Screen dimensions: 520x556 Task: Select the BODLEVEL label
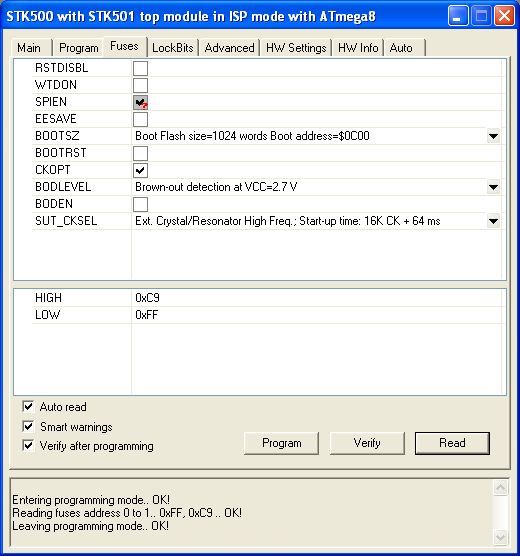coord(63,187)
